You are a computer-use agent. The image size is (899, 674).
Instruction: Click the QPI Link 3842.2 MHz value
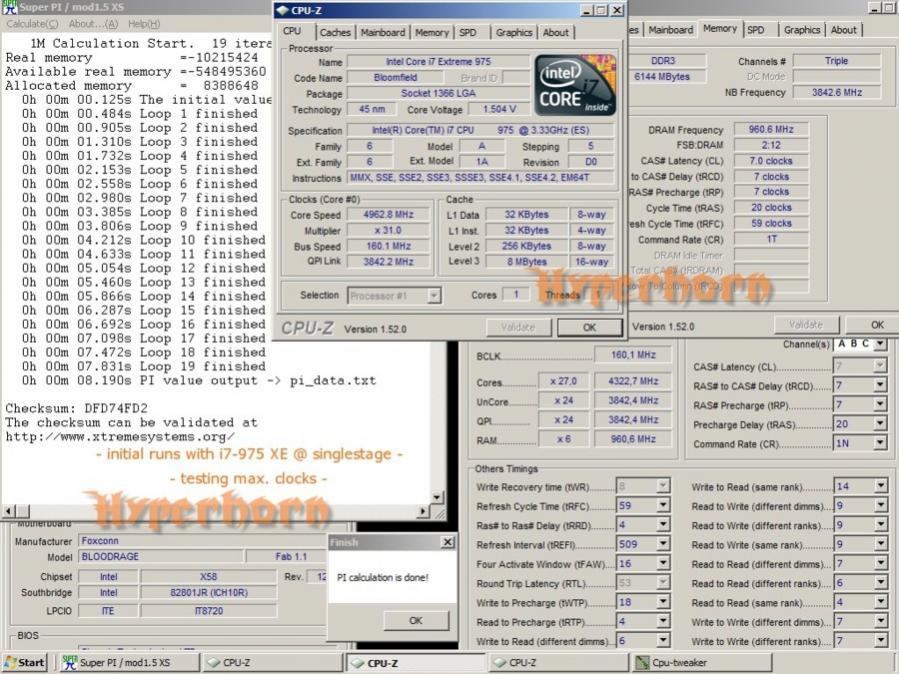[x=388, y=262]
